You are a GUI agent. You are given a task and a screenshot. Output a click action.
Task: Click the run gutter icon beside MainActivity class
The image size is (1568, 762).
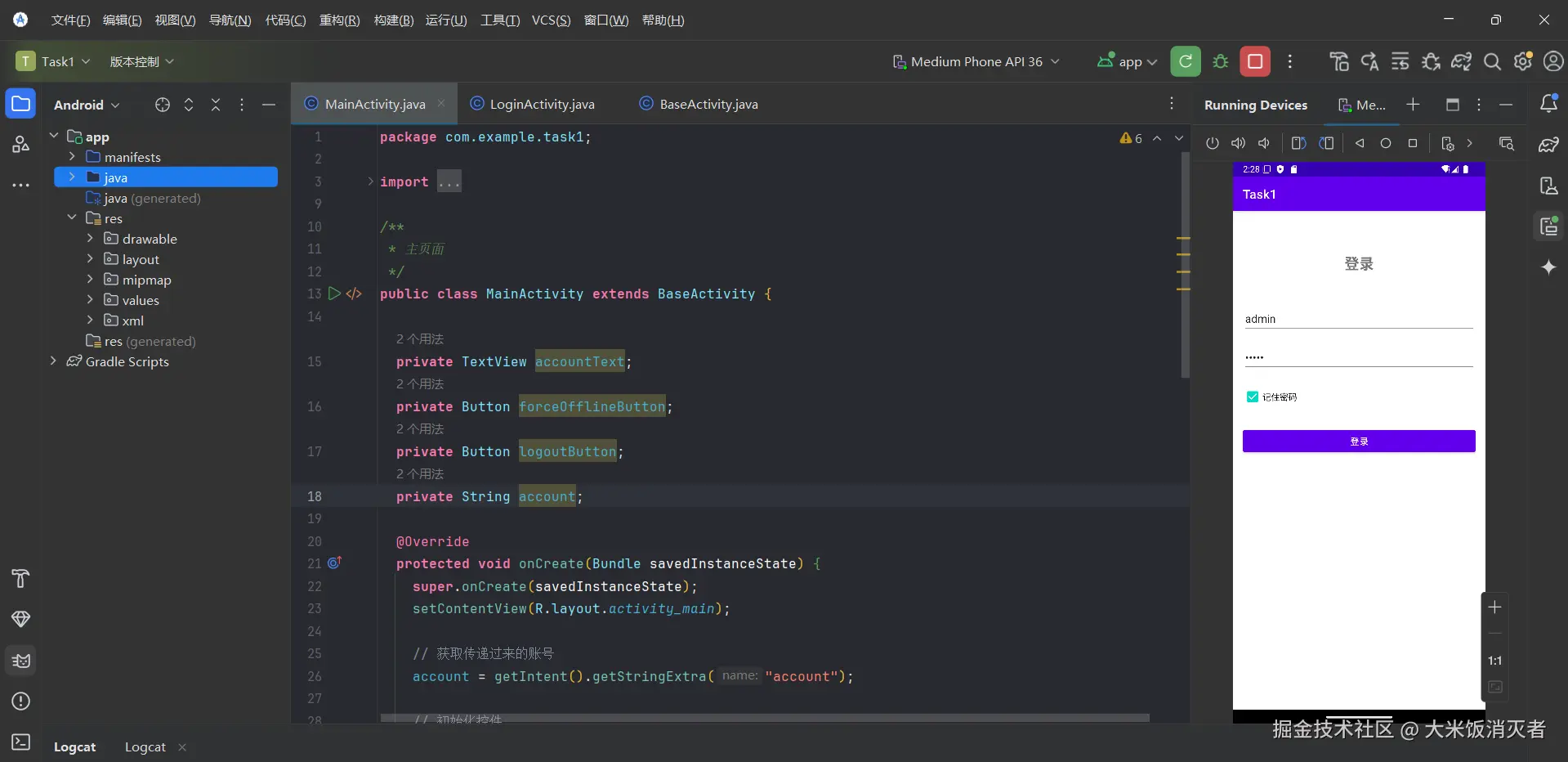point(334,294)
